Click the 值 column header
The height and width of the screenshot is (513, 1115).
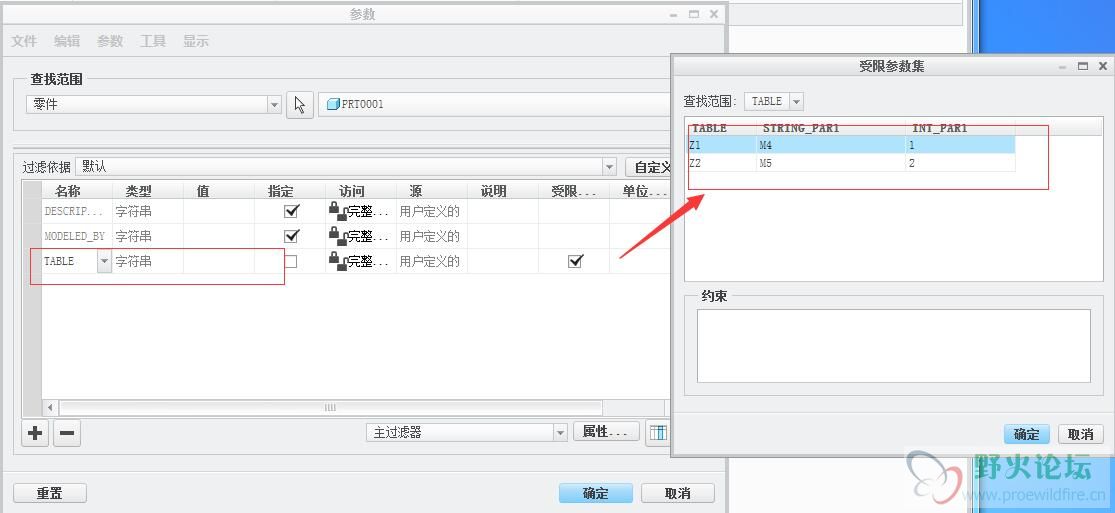[203, 191]
